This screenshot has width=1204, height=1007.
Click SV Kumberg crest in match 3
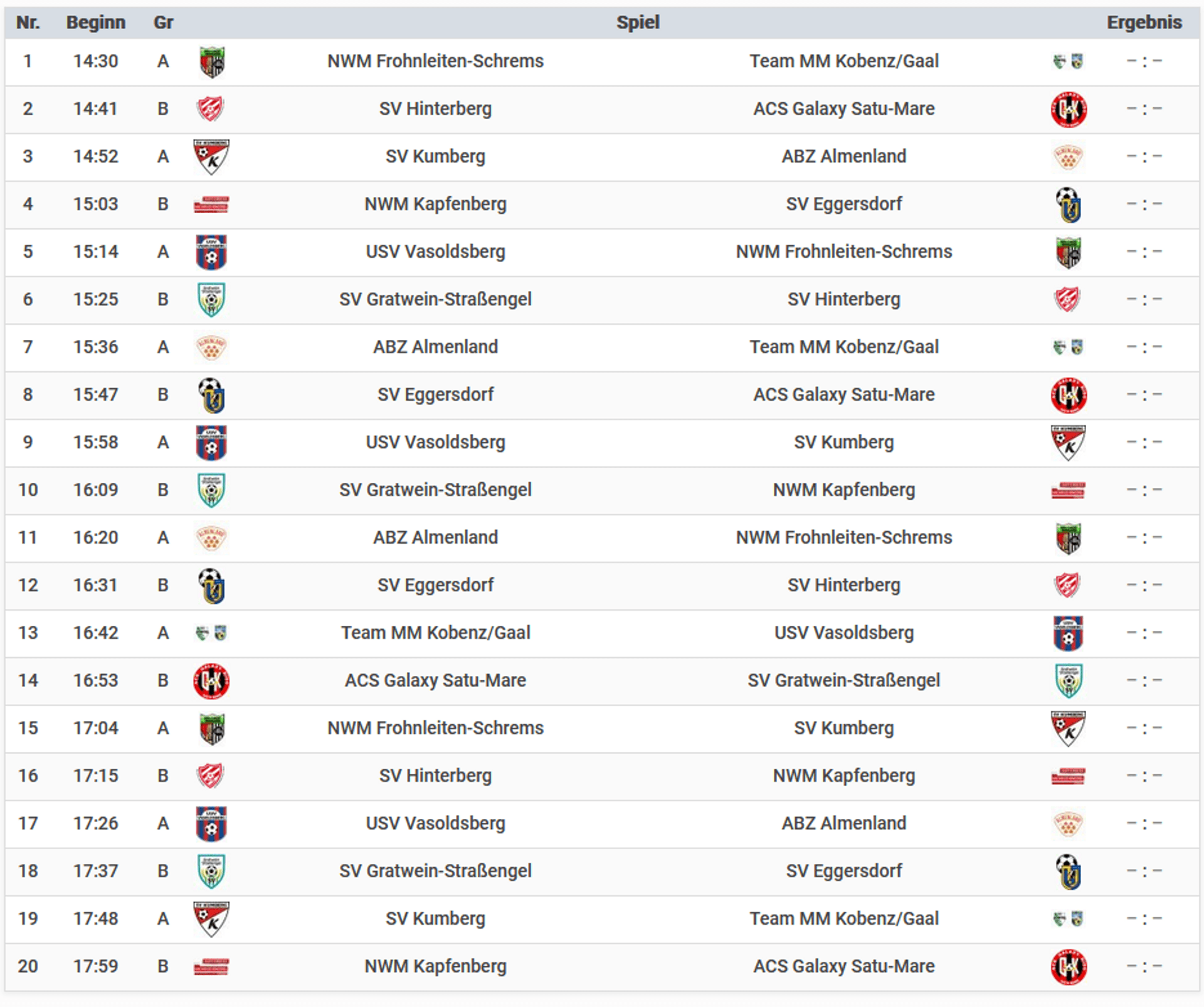[x=211, y=157]
